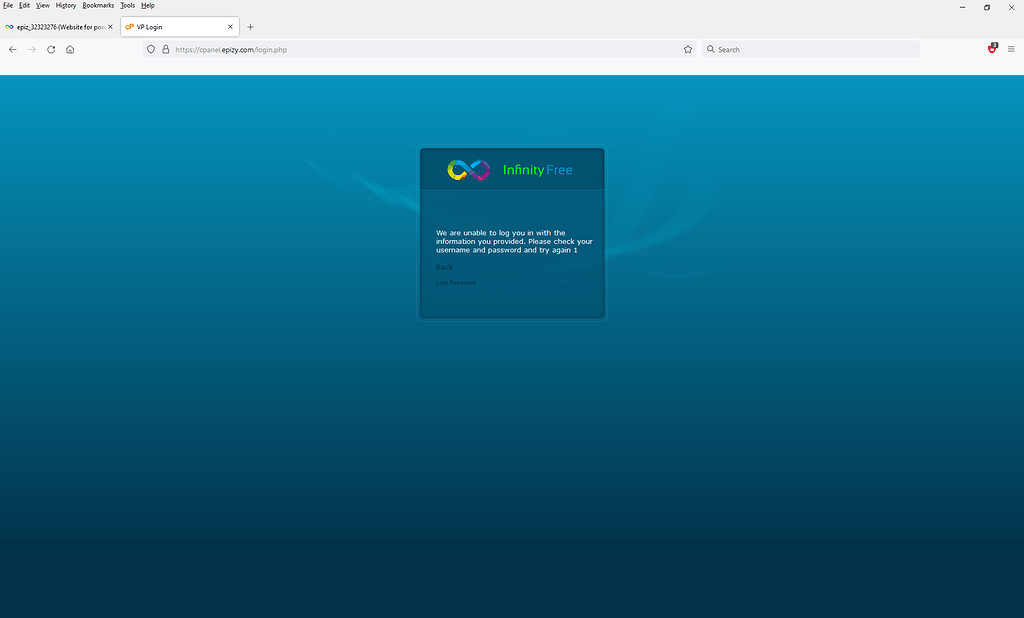Open the red ad blocker extension icon
The image size is (1024, 618).
pyautogui.click(x=991, y=48)
